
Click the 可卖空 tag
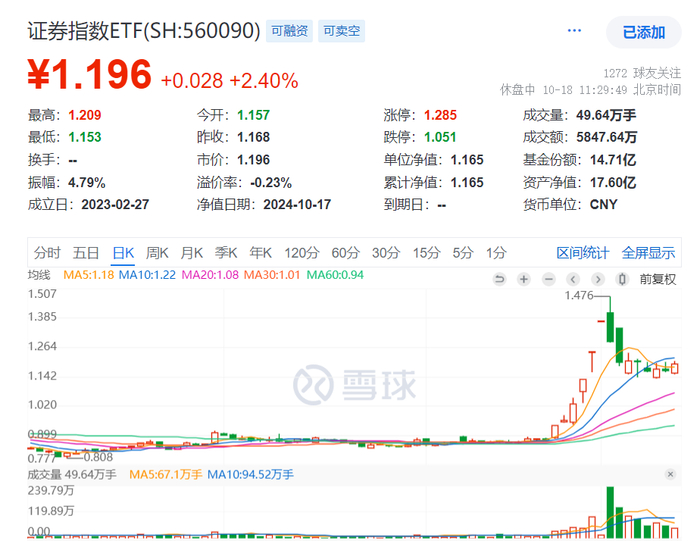tap(342, 31)
